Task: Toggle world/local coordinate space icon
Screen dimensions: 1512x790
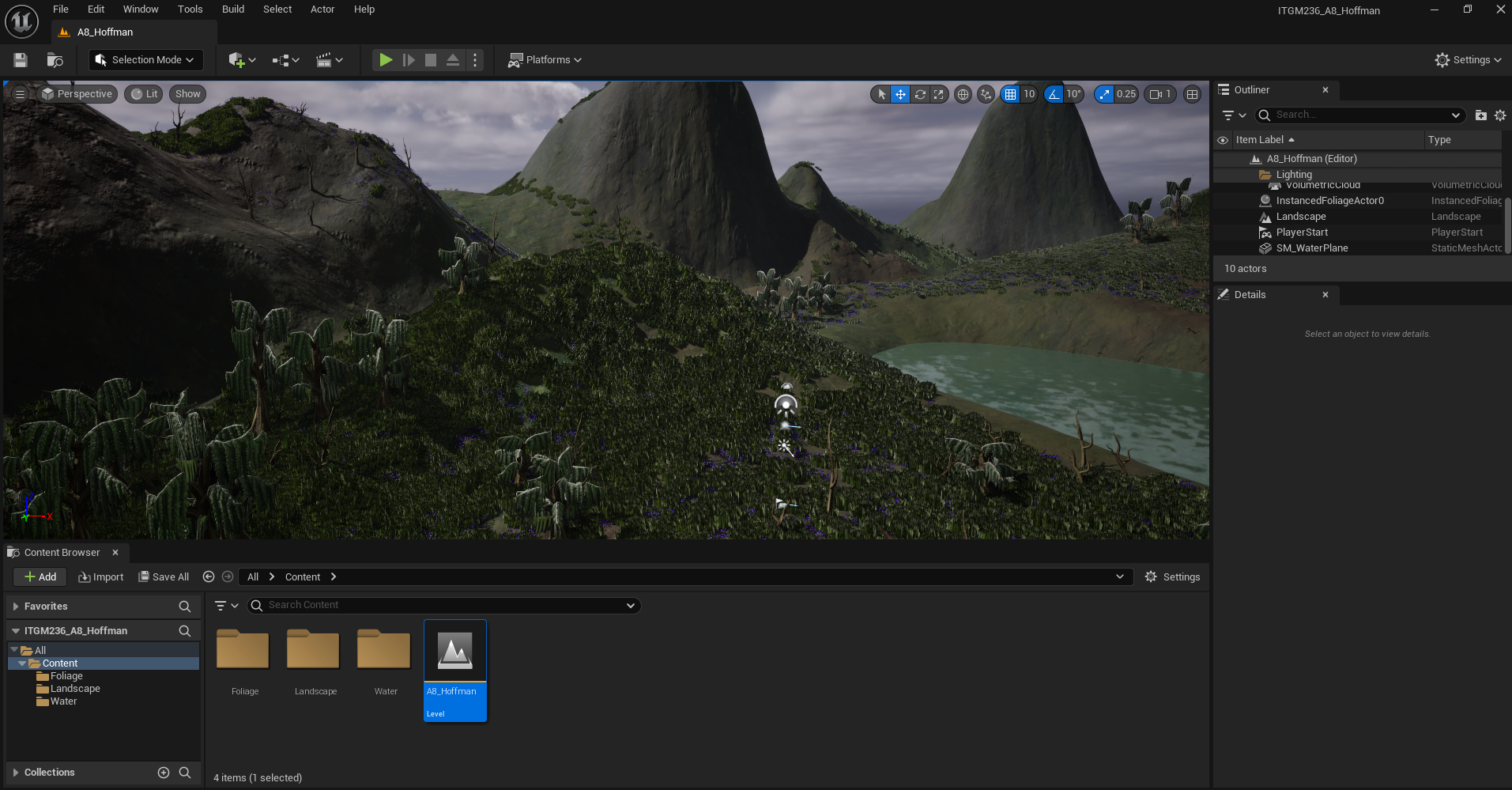Action: click(963, 94)
